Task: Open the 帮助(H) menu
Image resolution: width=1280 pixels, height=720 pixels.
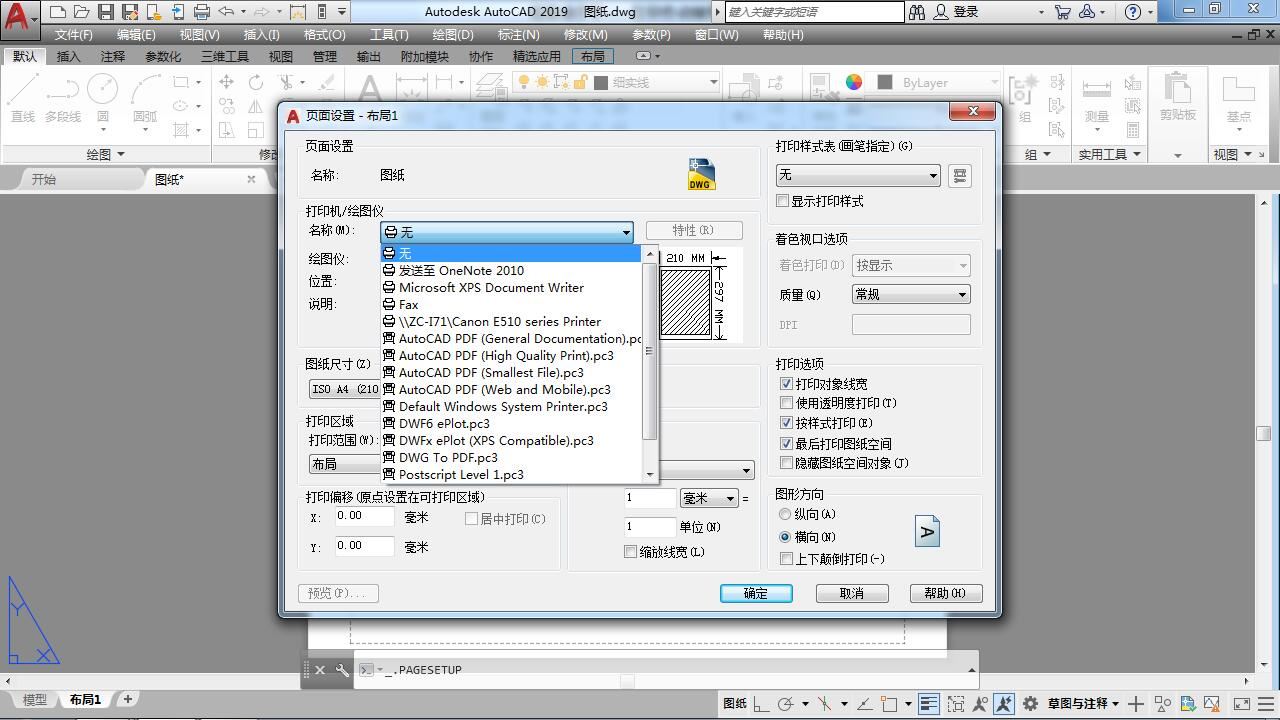Action: click(783, 34)
